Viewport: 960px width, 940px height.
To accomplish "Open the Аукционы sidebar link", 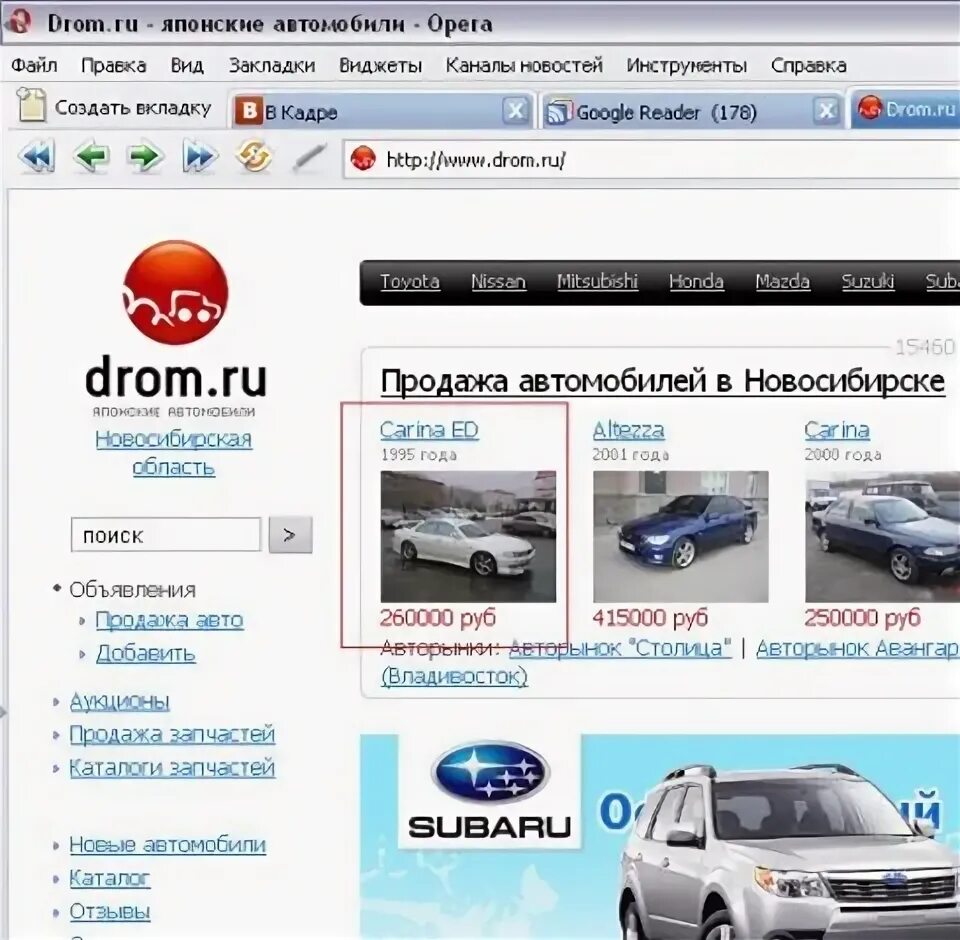I will point(119,701).
